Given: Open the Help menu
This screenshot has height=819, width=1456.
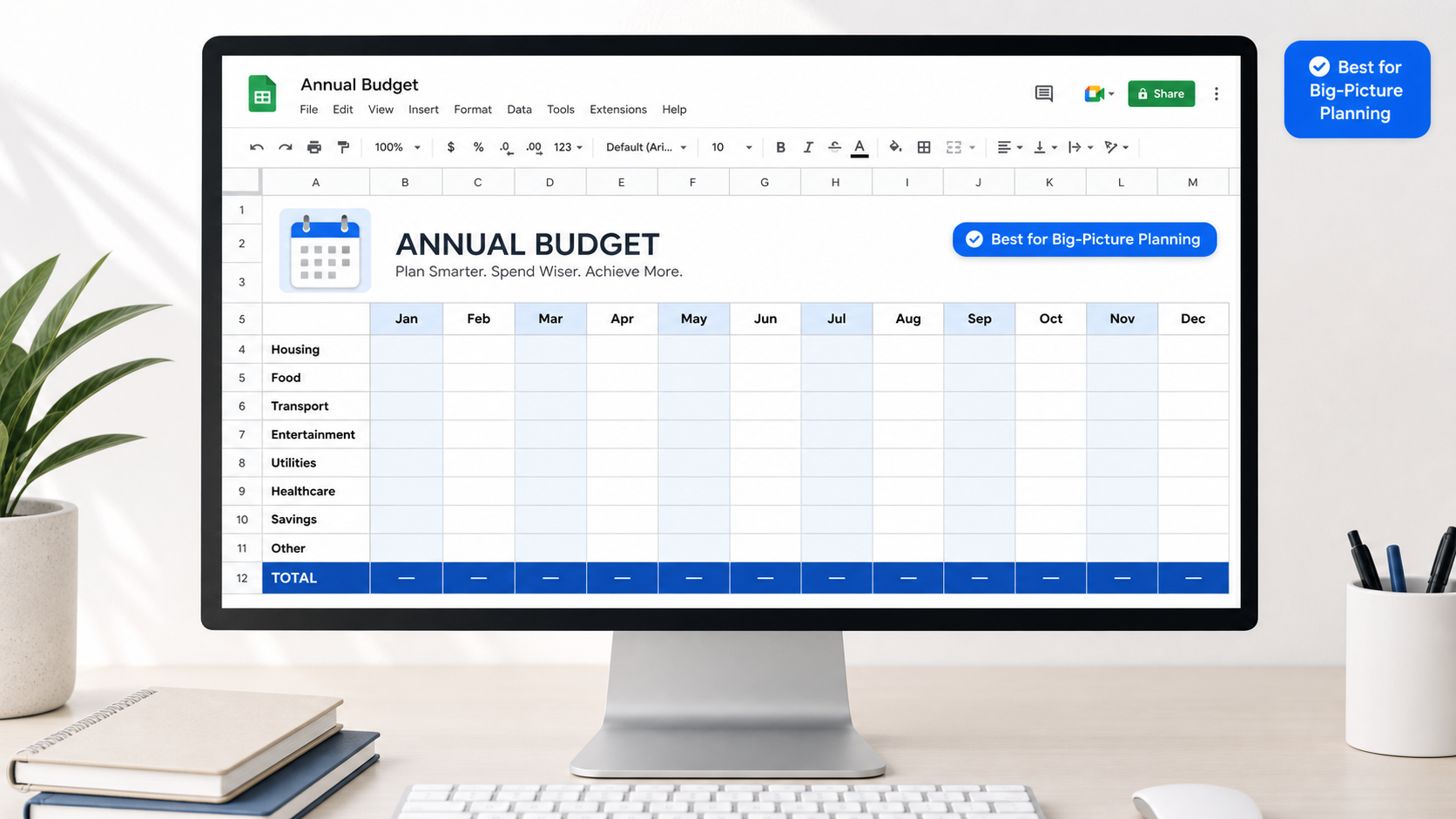Looking at the screenshot, I should [674, 110].
